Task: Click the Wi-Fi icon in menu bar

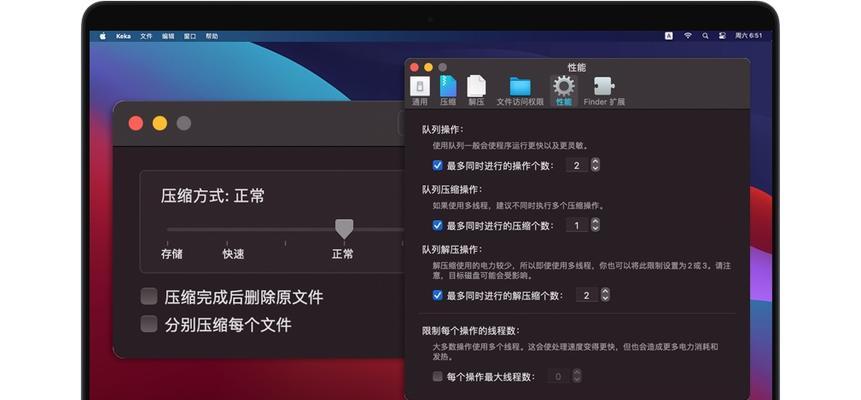Action: [x=687, y=36]
